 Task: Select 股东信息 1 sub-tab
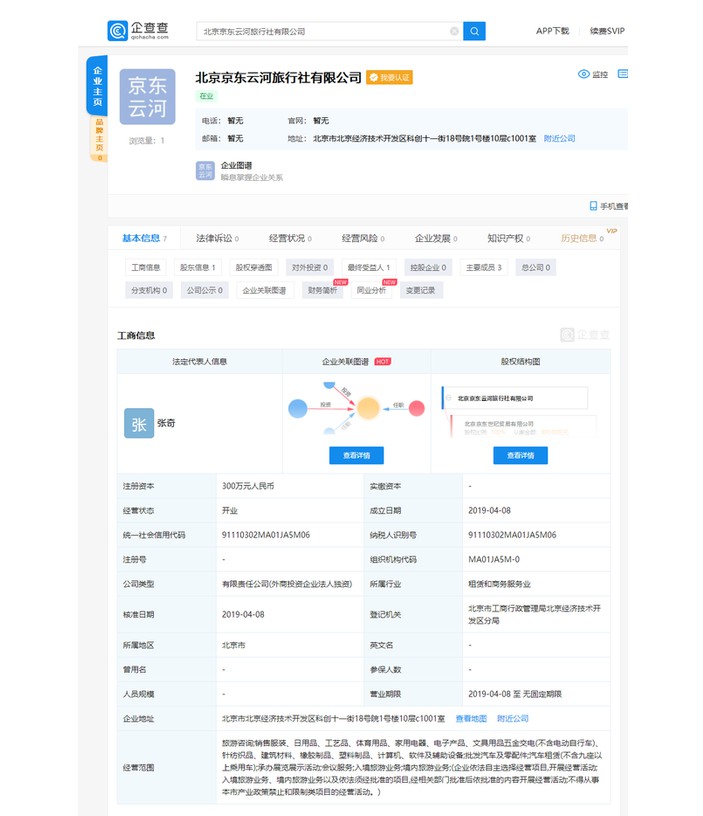tap(198, 267)
